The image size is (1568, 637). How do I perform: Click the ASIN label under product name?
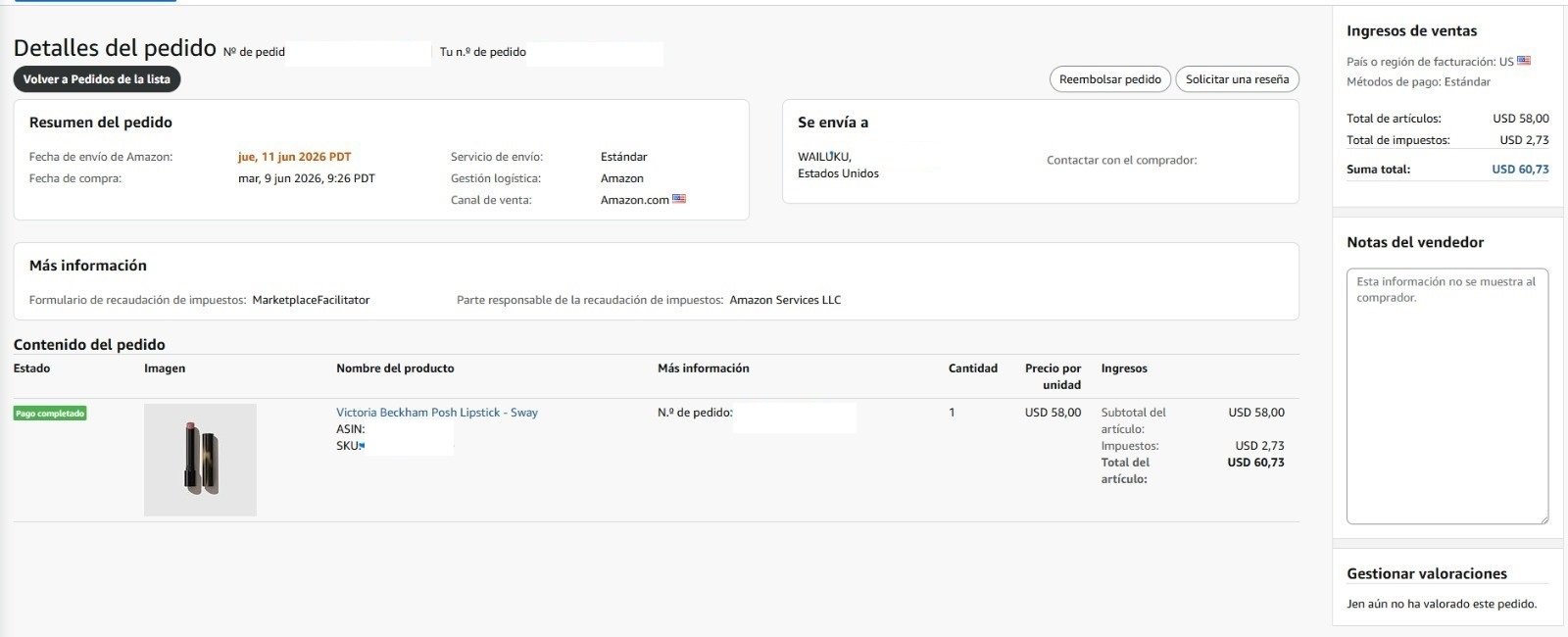(x=350, y=429)
